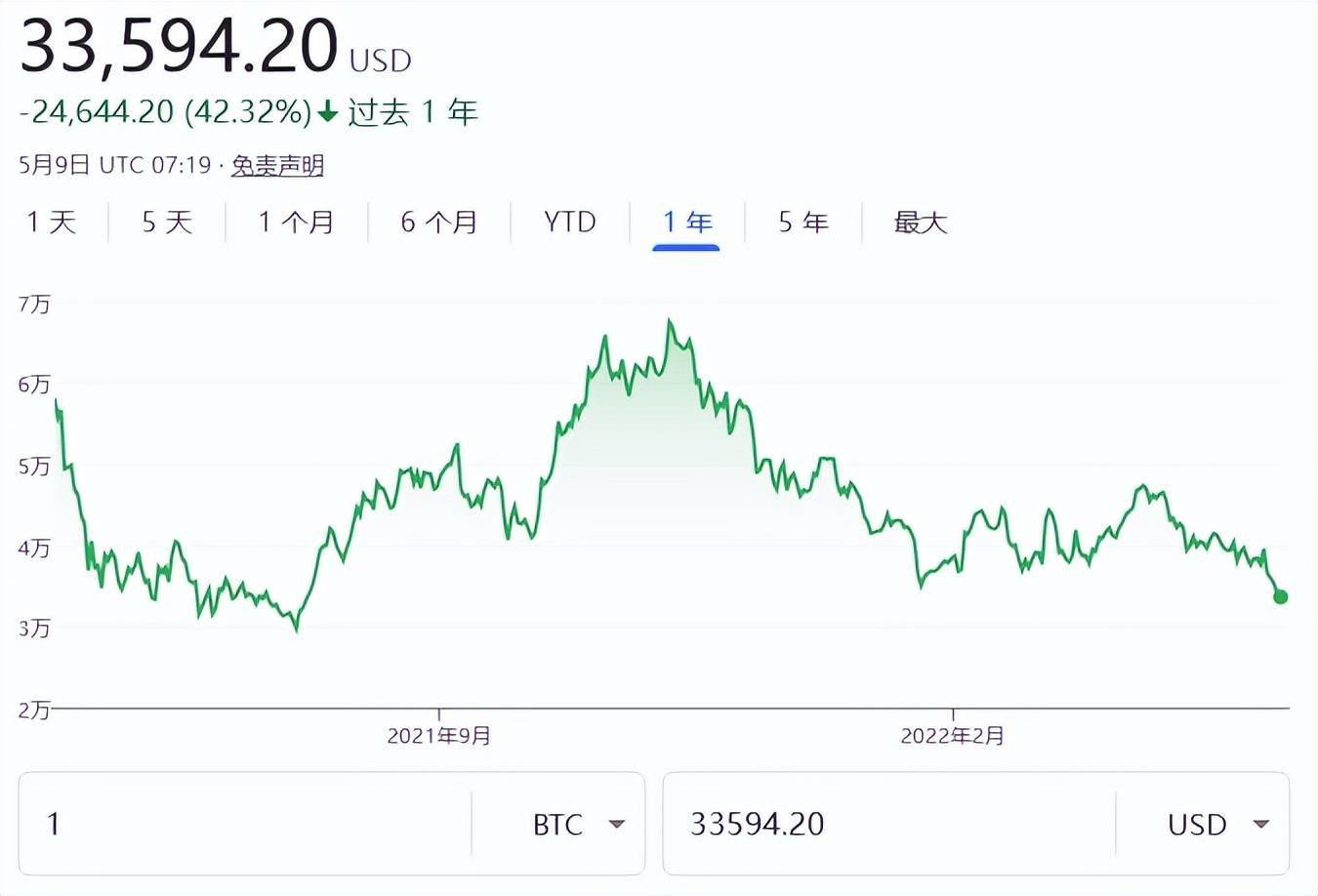Switch to the 5 天 range tab
Screen dimensions: 1318x896
point(167,223)
